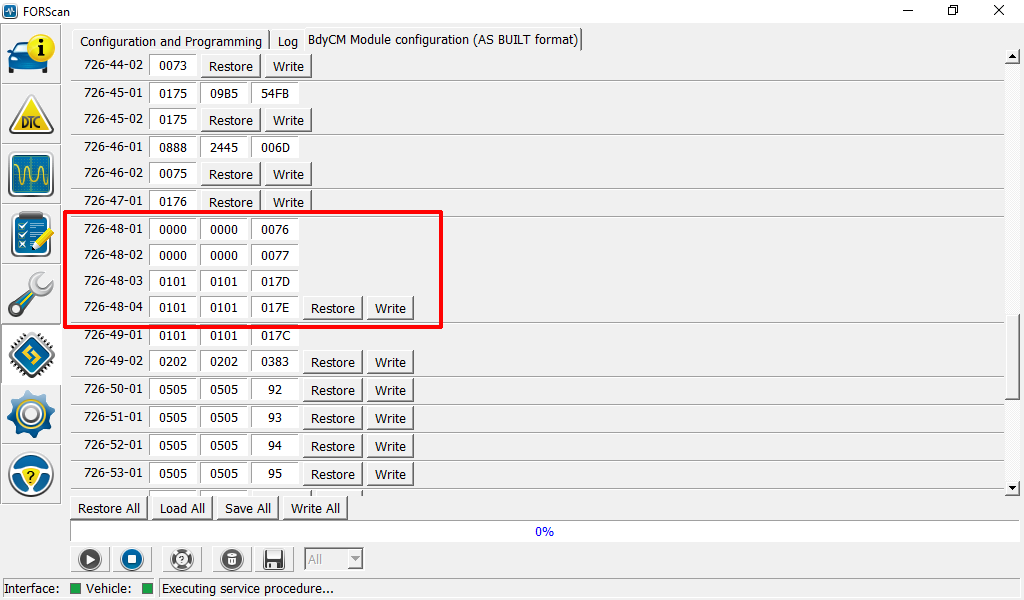1024x600 pixels.
Task: Click the floppy disk save icon
Action: (274, 560)
